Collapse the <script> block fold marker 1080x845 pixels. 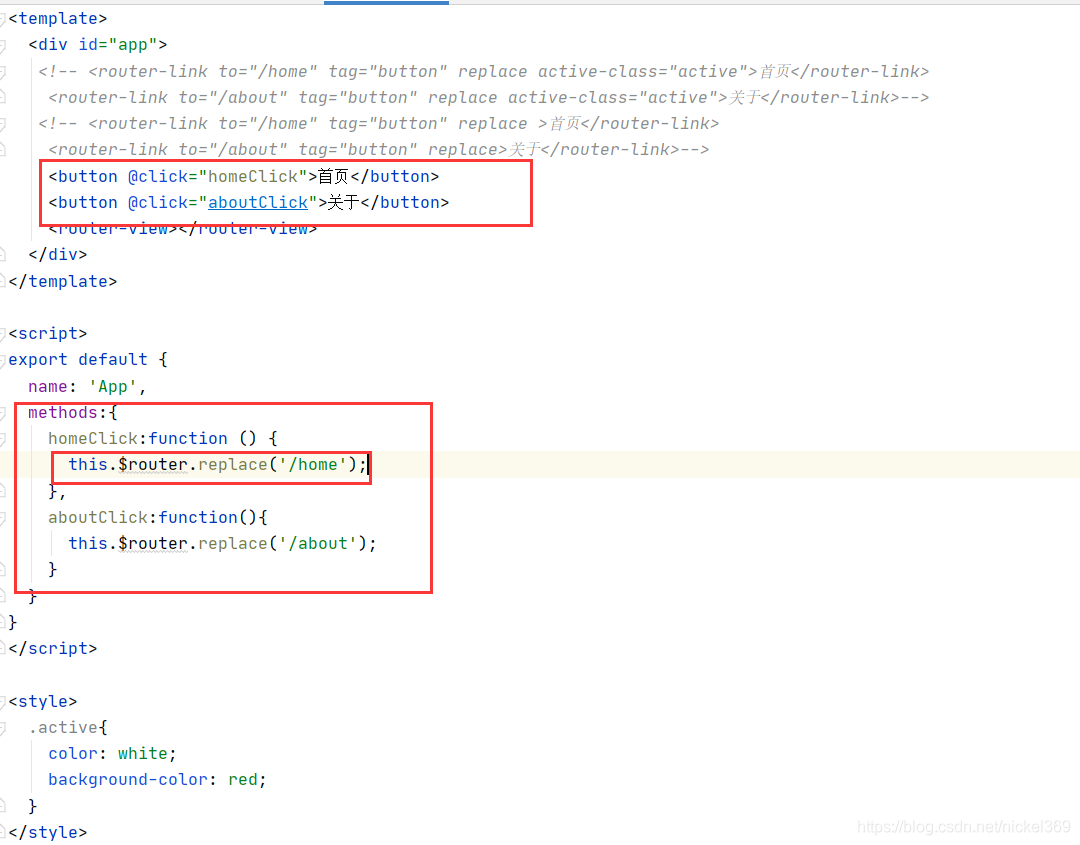[3, 334]
